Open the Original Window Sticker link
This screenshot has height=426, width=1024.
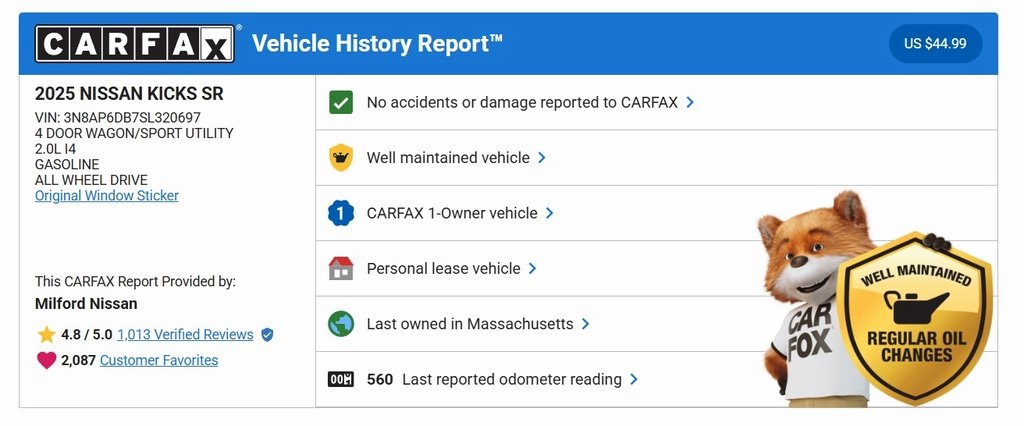tap(107, 196)
